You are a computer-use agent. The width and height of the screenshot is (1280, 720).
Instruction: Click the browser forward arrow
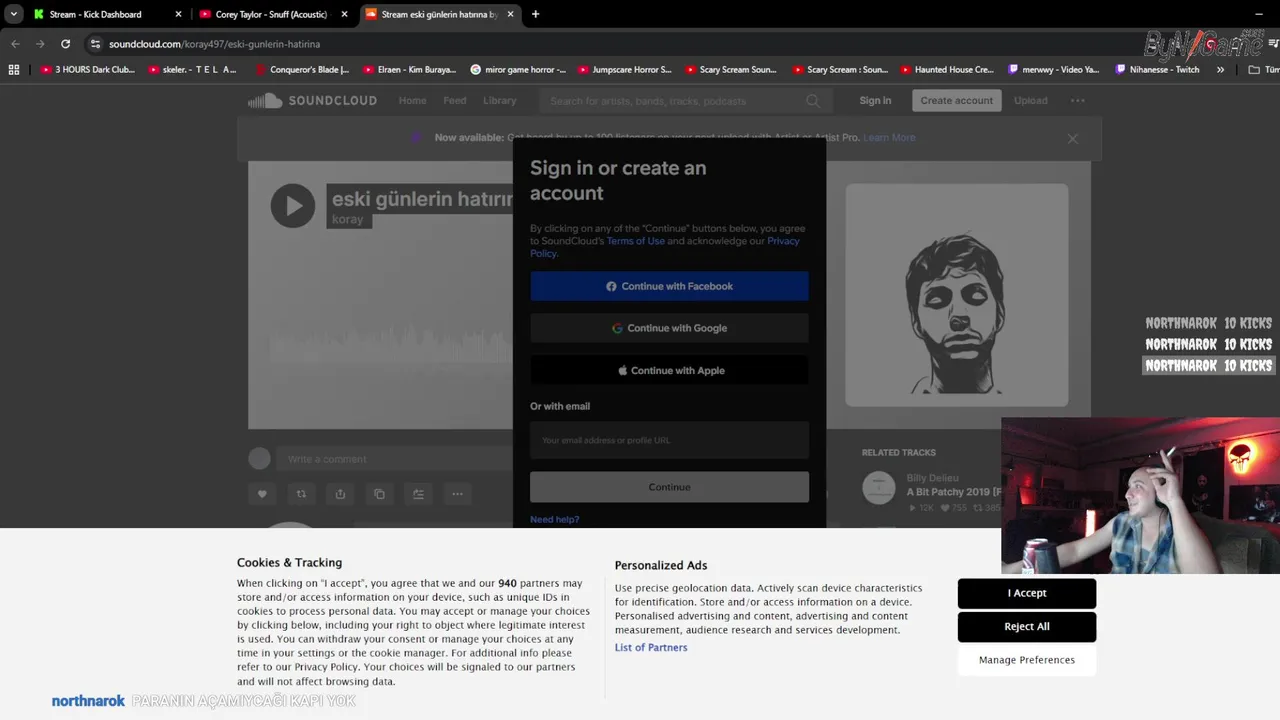click(x=40, y=44)
